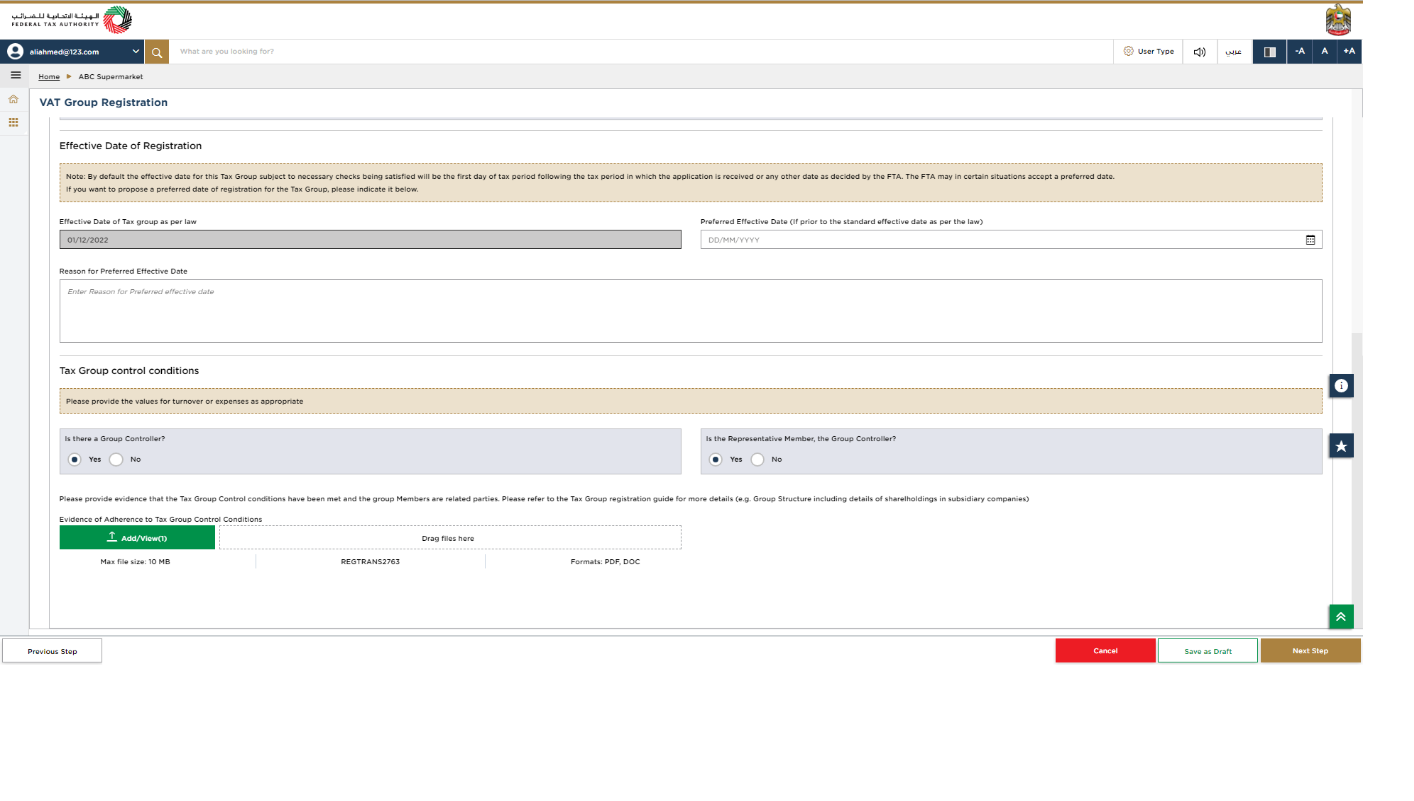Click the user avatar icon beside aliahmed@123.com

[15, 51]
